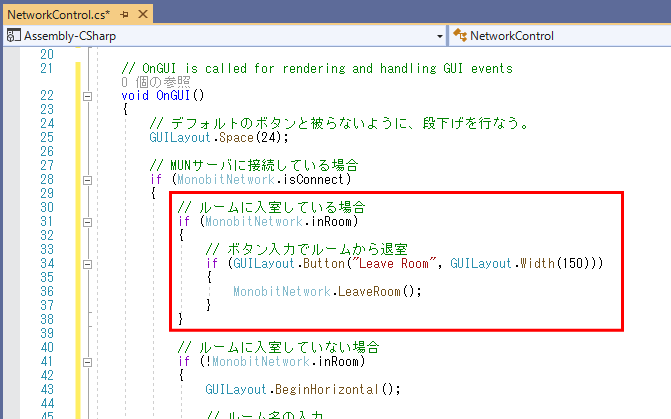Close the NetworkControl.cs tab
This screenshot has height=419, width=671.
(143, 14)
